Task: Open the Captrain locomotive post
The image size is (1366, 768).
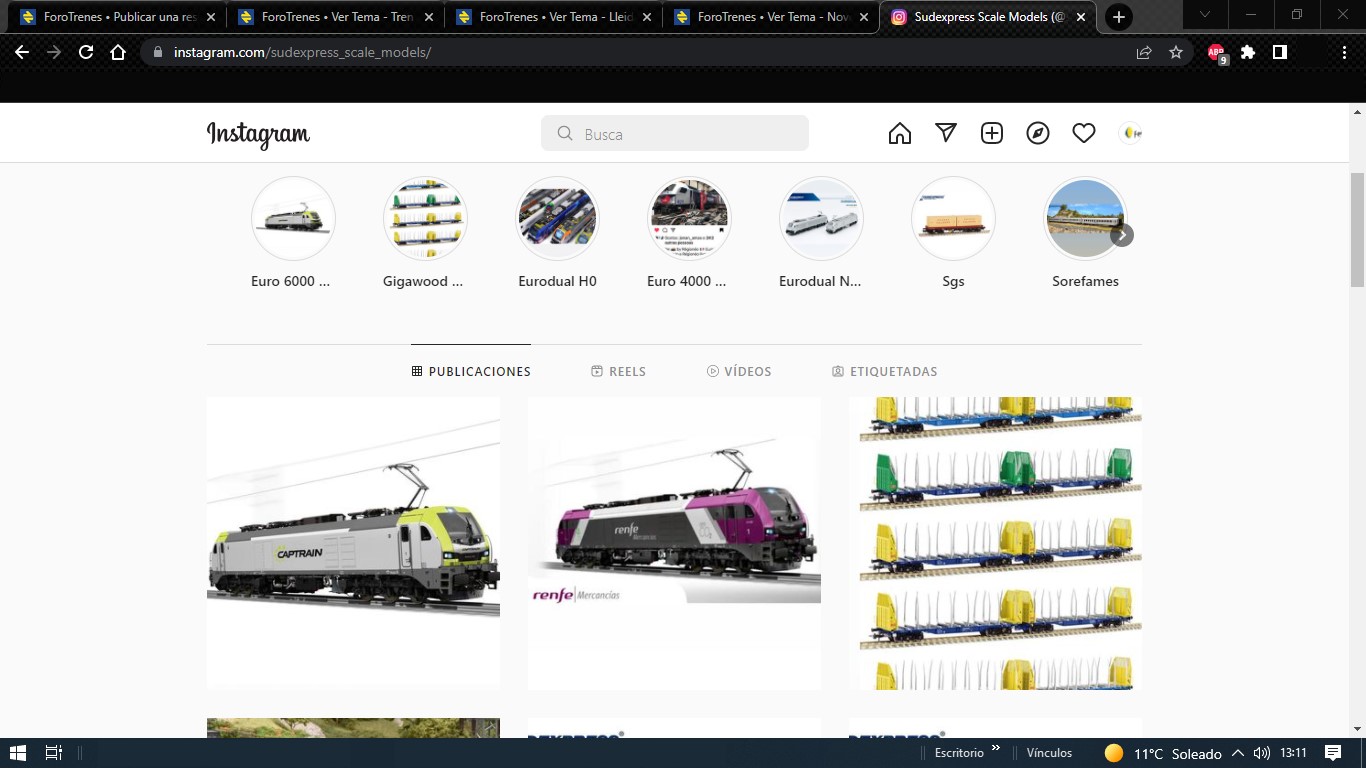Action: click(x=353, y=544)
